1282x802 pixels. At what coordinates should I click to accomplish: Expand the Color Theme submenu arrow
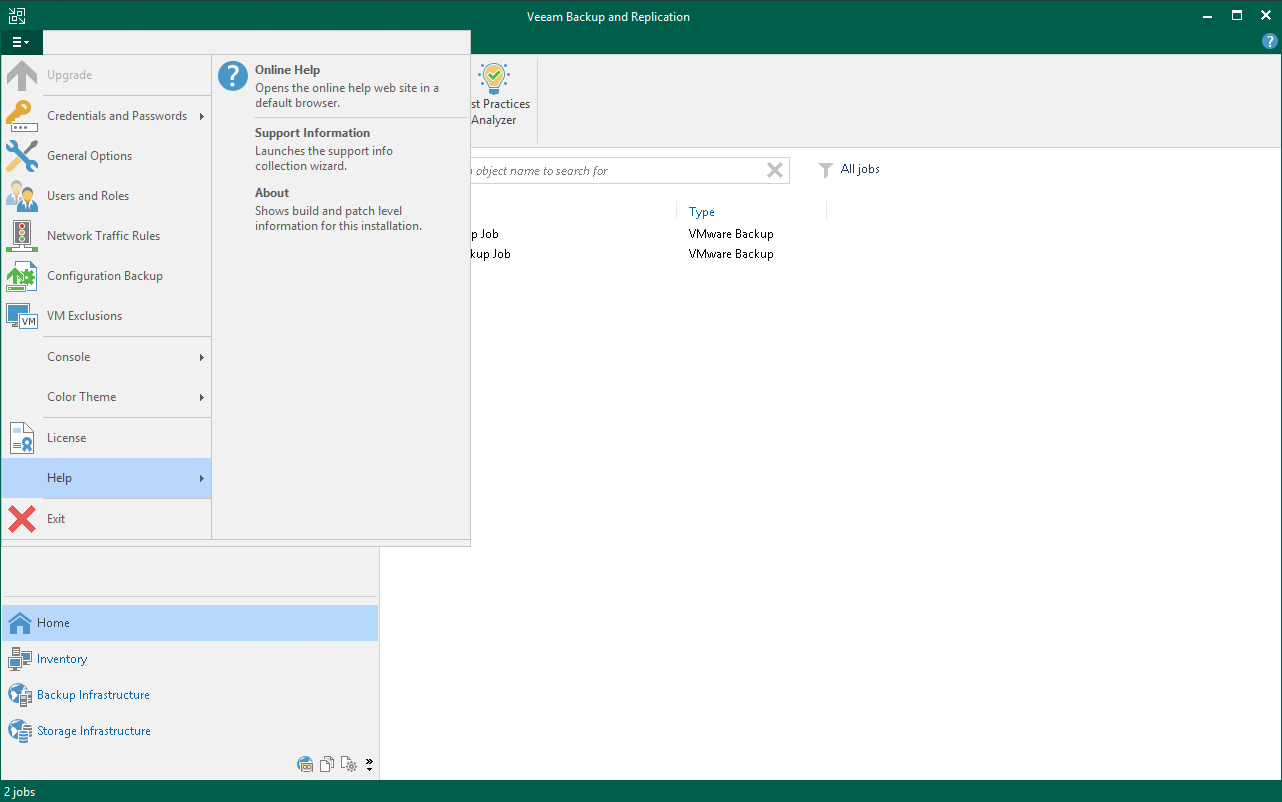tap(202, 397)
